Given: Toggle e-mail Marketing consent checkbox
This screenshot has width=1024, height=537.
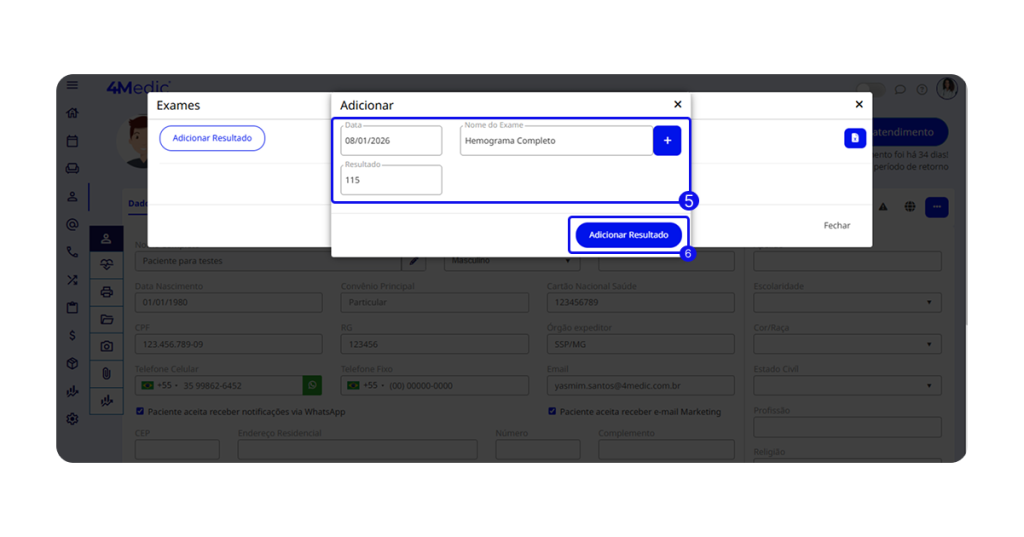Looking at the screenshot, I should coord(552,411).
